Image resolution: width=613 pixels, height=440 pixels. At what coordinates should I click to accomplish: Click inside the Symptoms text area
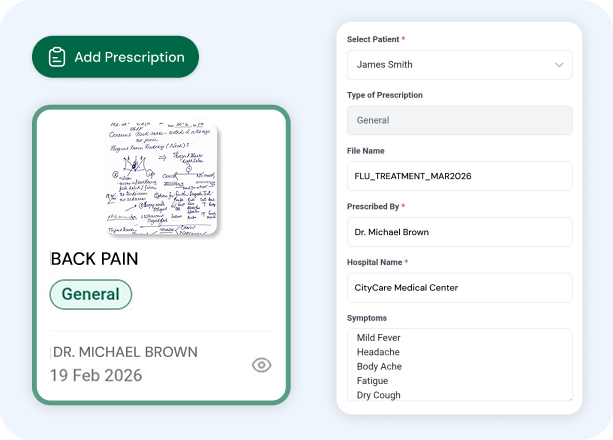(x=460, y=365)
